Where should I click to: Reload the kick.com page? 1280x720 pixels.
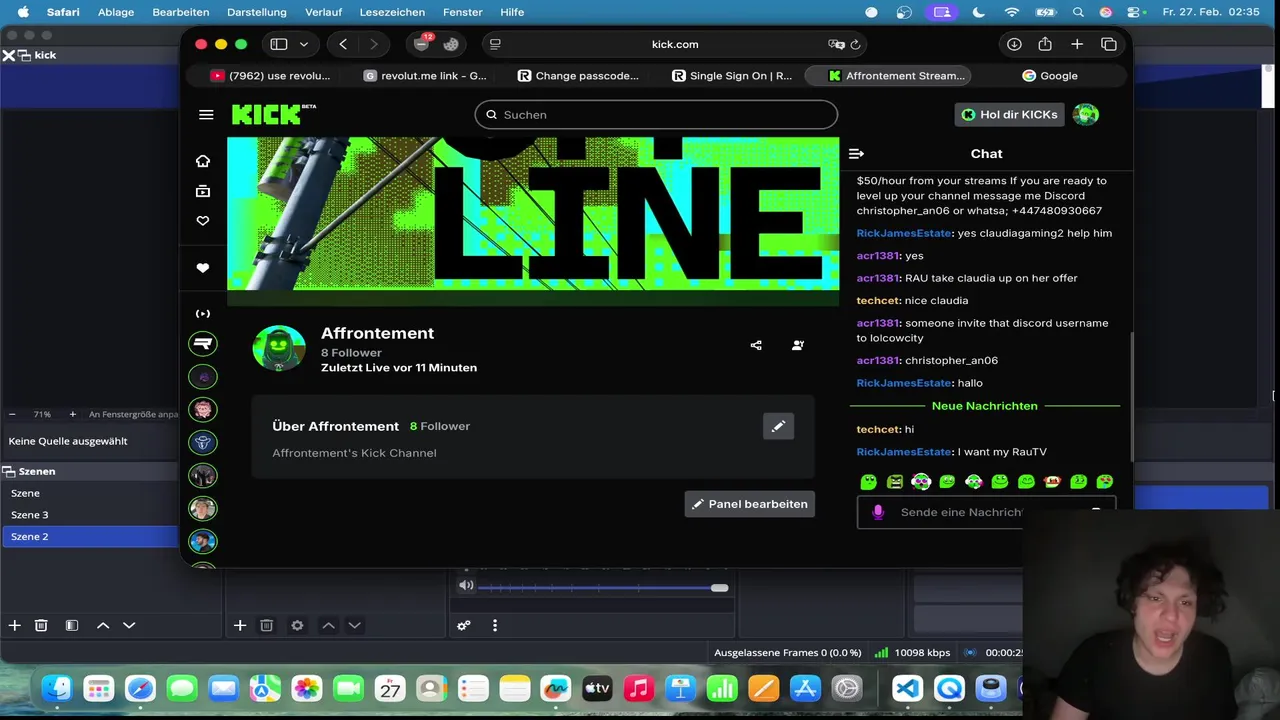click(x=855, y=44)
